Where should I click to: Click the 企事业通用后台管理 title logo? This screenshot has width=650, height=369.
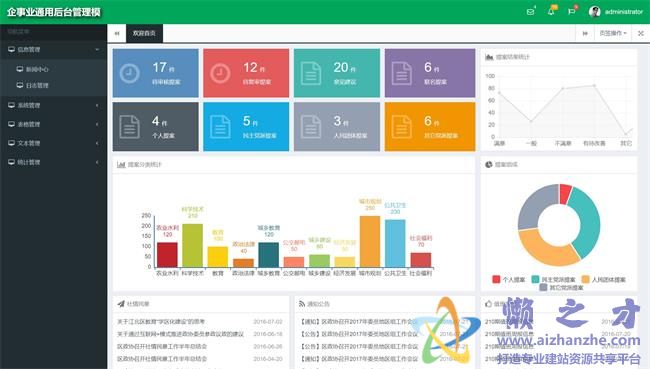pyautogui.click(x=53, y=12)
